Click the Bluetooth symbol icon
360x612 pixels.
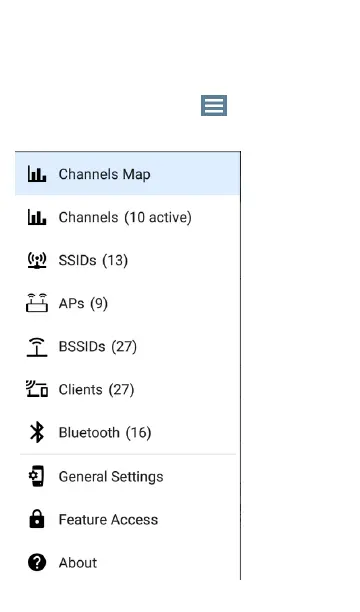(x=37, y=432)
